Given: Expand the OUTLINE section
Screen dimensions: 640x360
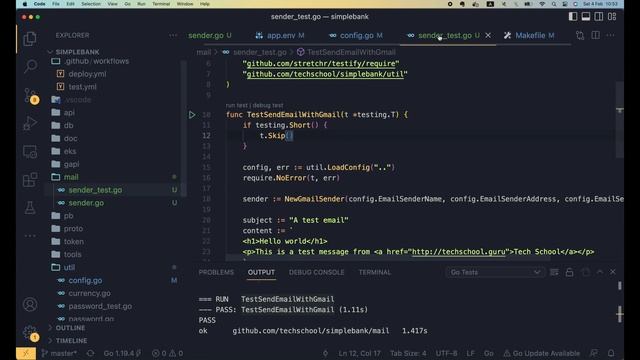Looking at the screenshot, I should 70,328.
